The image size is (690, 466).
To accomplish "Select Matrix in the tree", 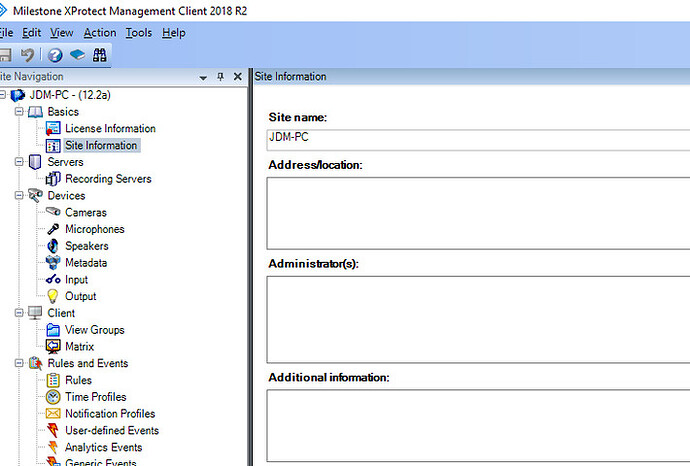I will tap(79, 347).
